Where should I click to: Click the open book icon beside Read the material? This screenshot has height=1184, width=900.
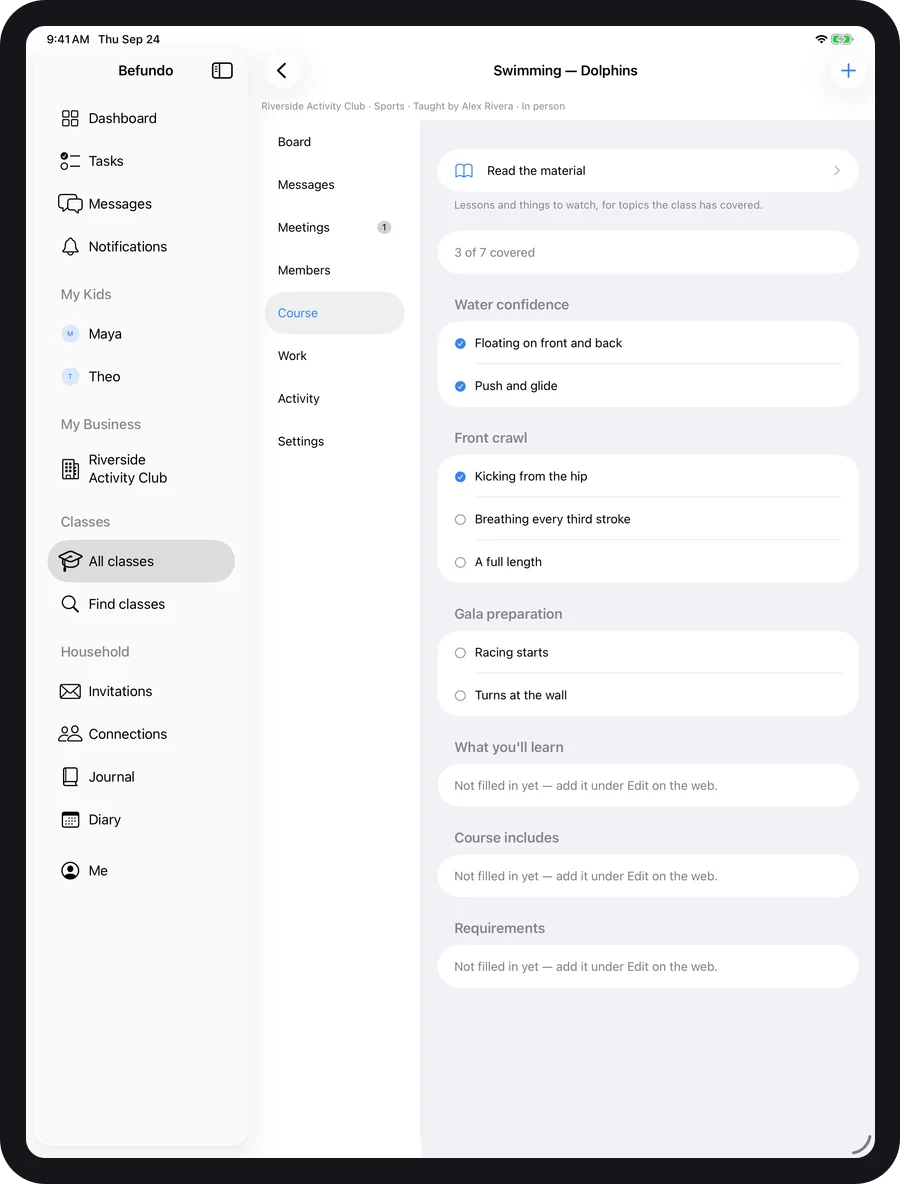click(464, 171)
